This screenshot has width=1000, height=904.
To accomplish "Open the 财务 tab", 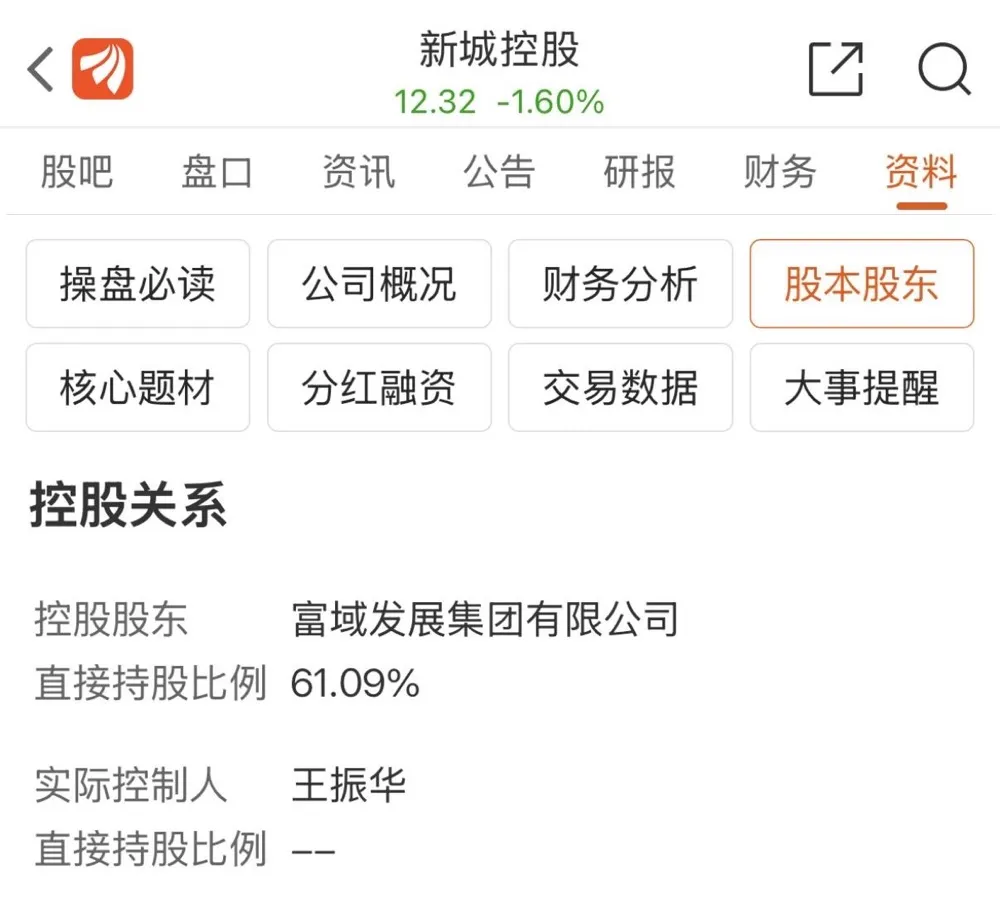I will coord(780,172).
